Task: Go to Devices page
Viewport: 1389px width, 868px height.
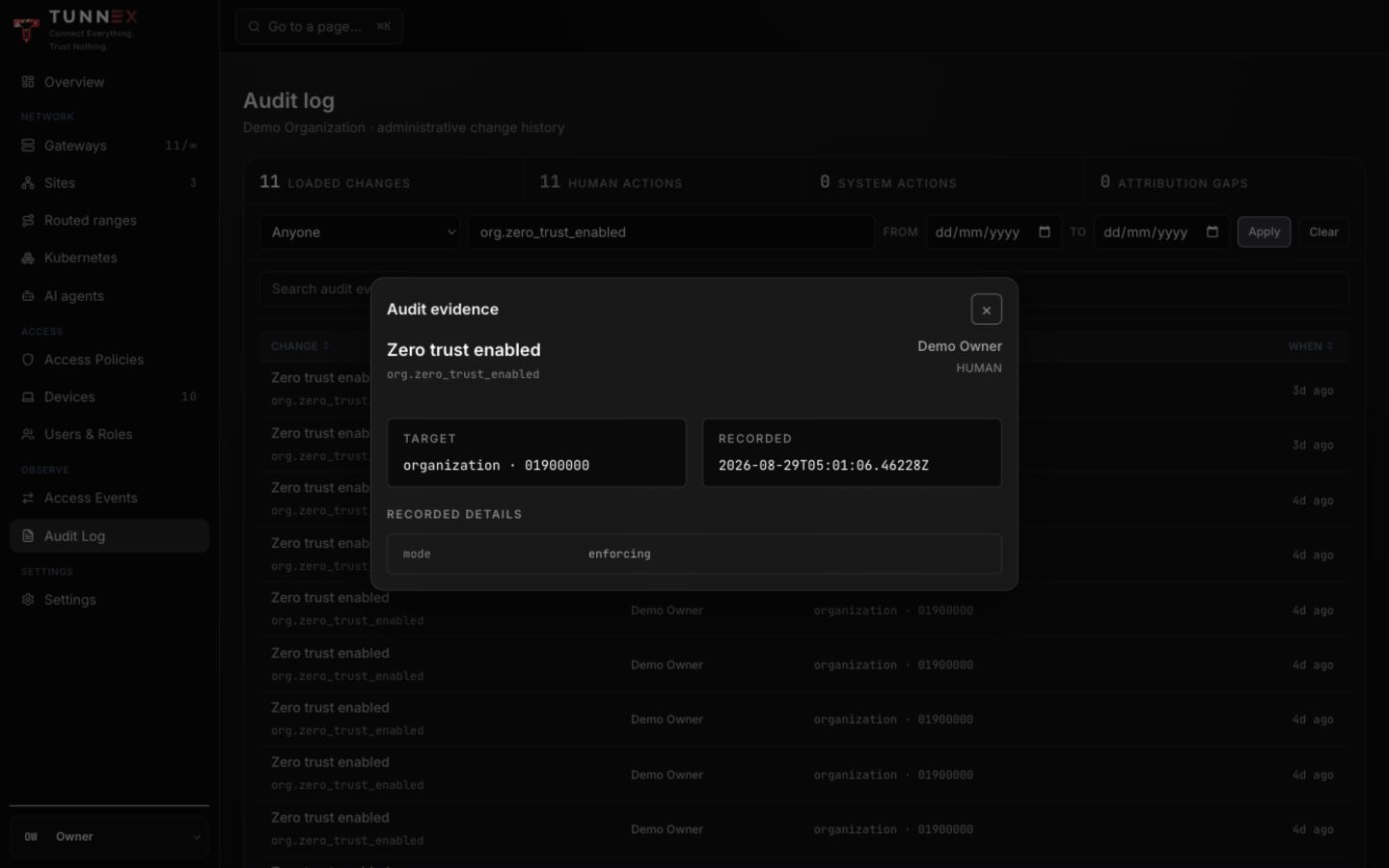Action: (x=109, y=396)
